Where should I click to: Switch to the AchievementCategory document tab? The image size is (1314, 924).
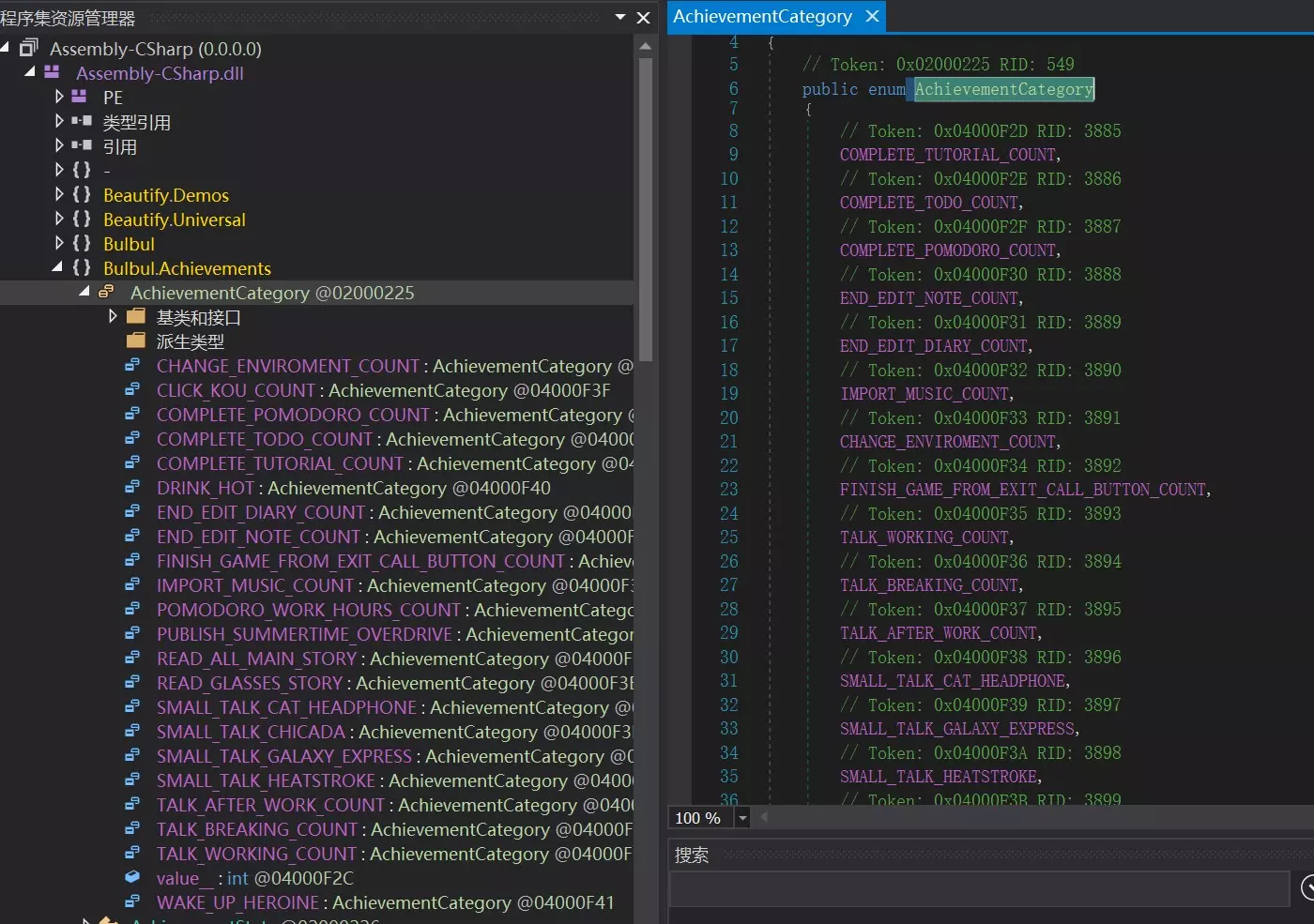tap(762, 17)
